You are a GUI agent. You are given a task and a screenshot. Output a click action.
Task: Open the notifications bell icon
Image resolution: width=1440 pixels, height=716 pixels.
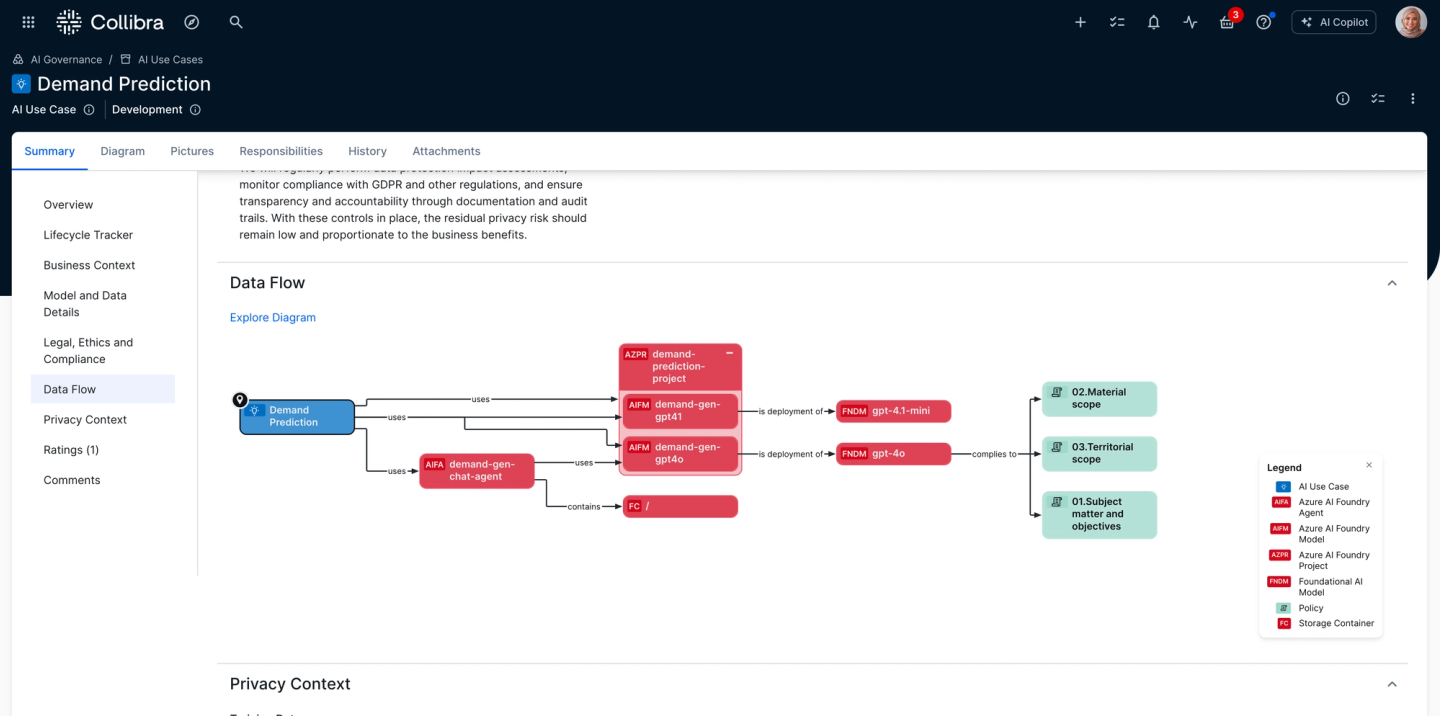pyautogui.click(x=1153, y=22)
